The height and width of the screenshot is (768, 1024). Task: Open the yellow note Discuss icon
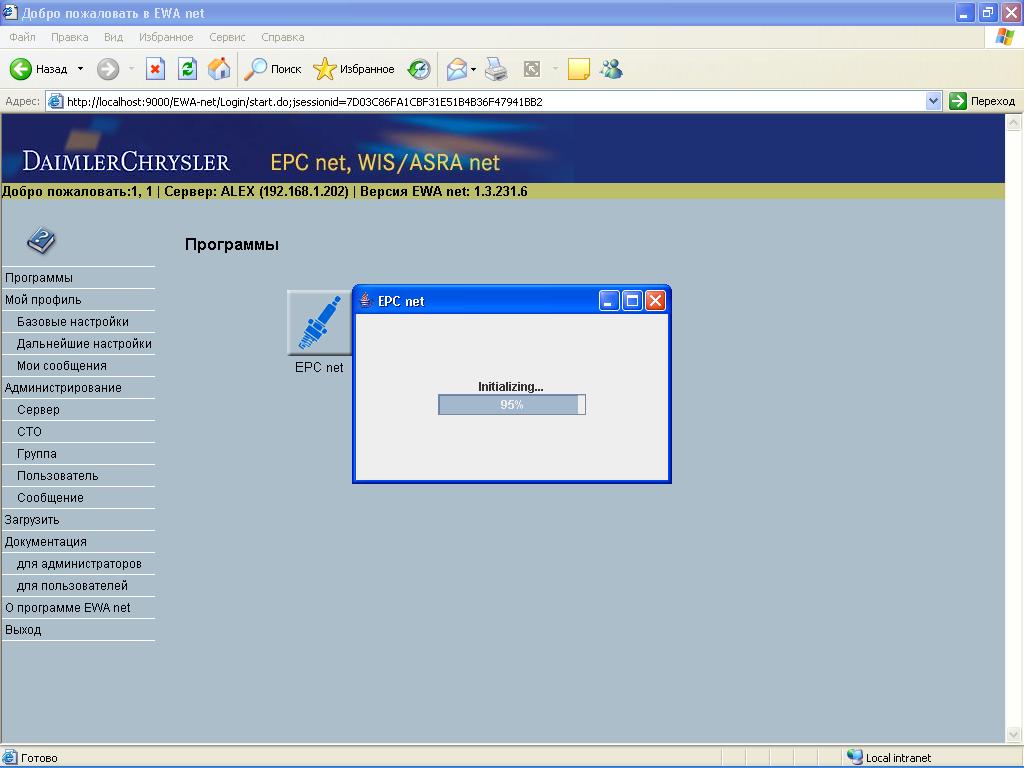coord(579,69)
